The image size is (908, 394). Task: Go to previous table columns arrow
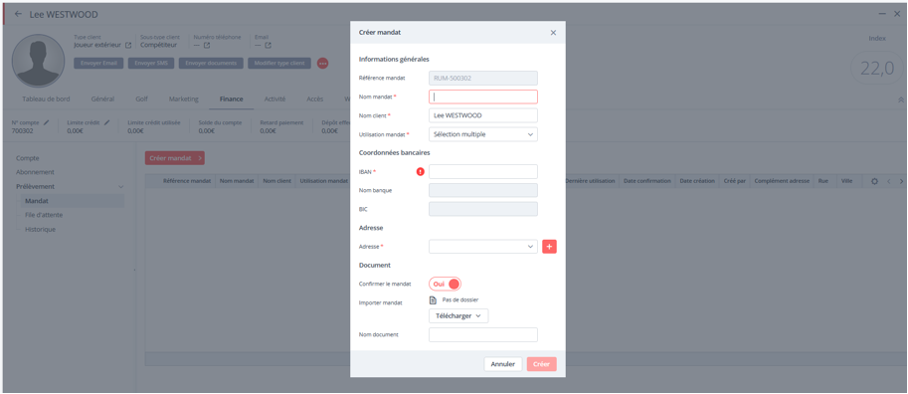tap(888, 181)
